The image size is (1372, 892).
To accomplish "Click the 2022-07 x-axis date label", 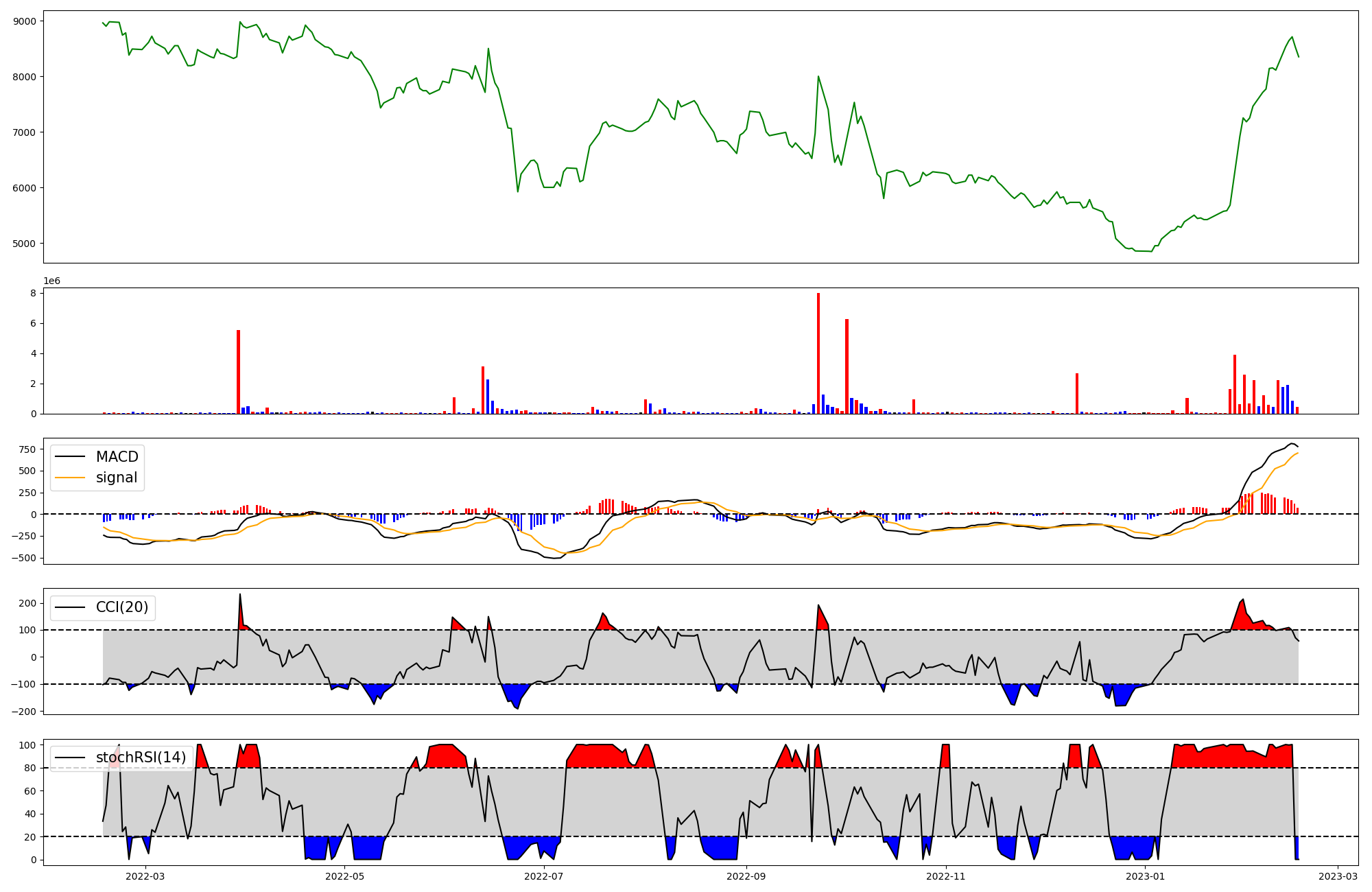I will 544,876.
